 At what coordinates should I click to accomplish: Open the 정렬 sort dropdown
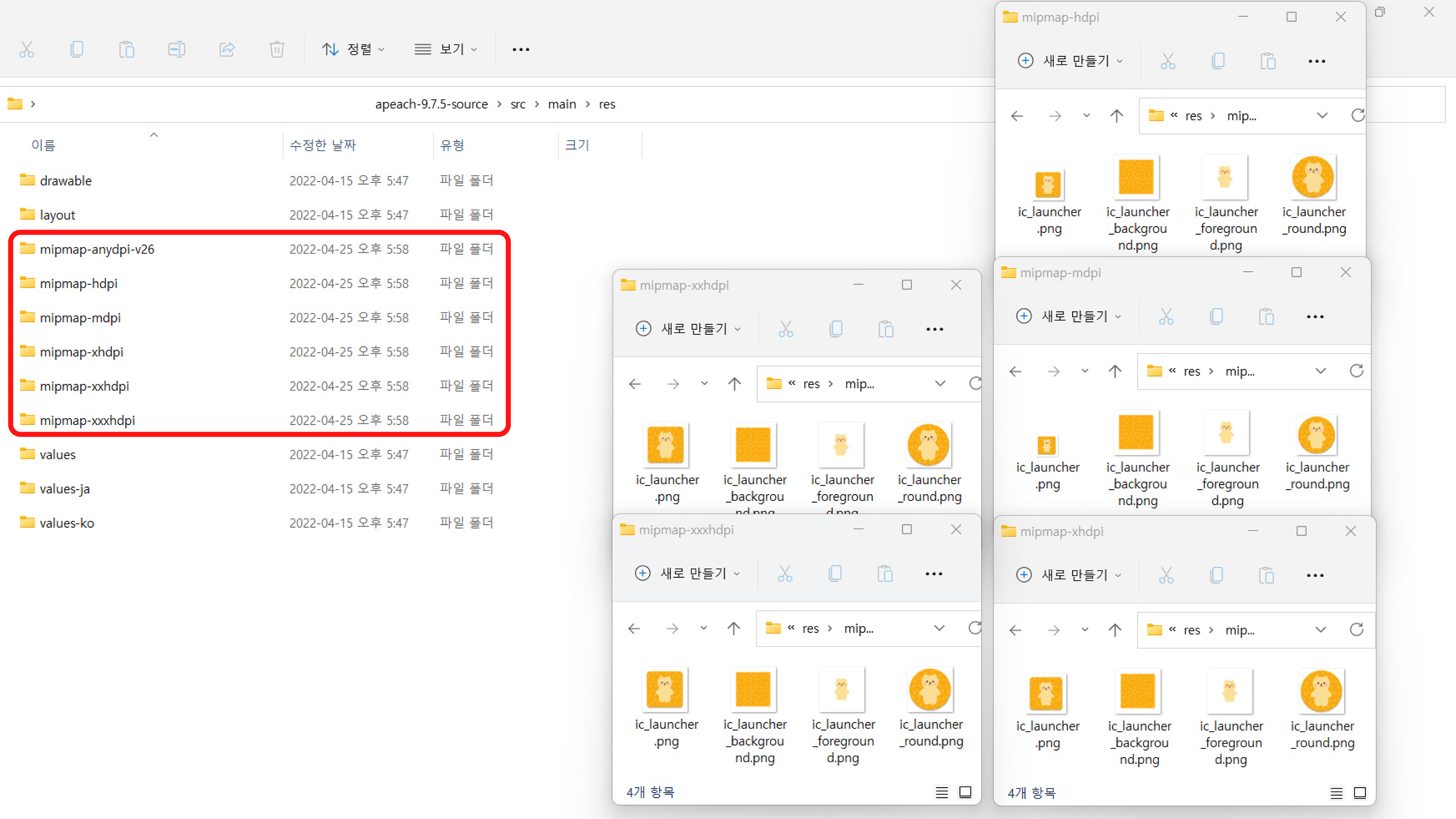tap(353, 49)
